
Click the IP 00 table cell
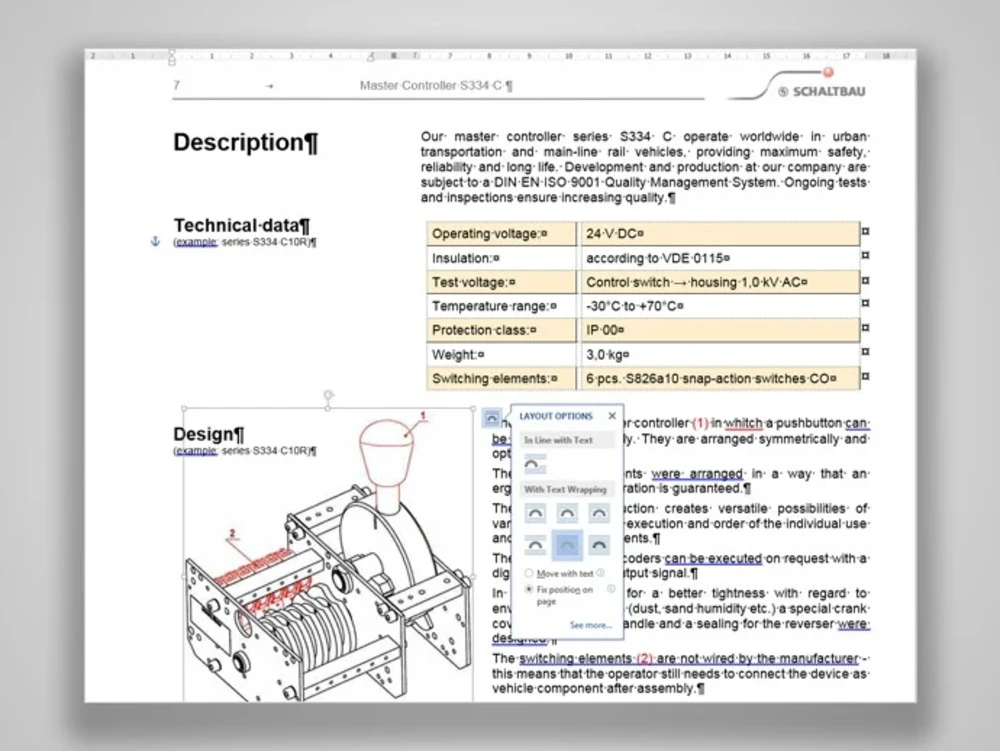point(720,330)
